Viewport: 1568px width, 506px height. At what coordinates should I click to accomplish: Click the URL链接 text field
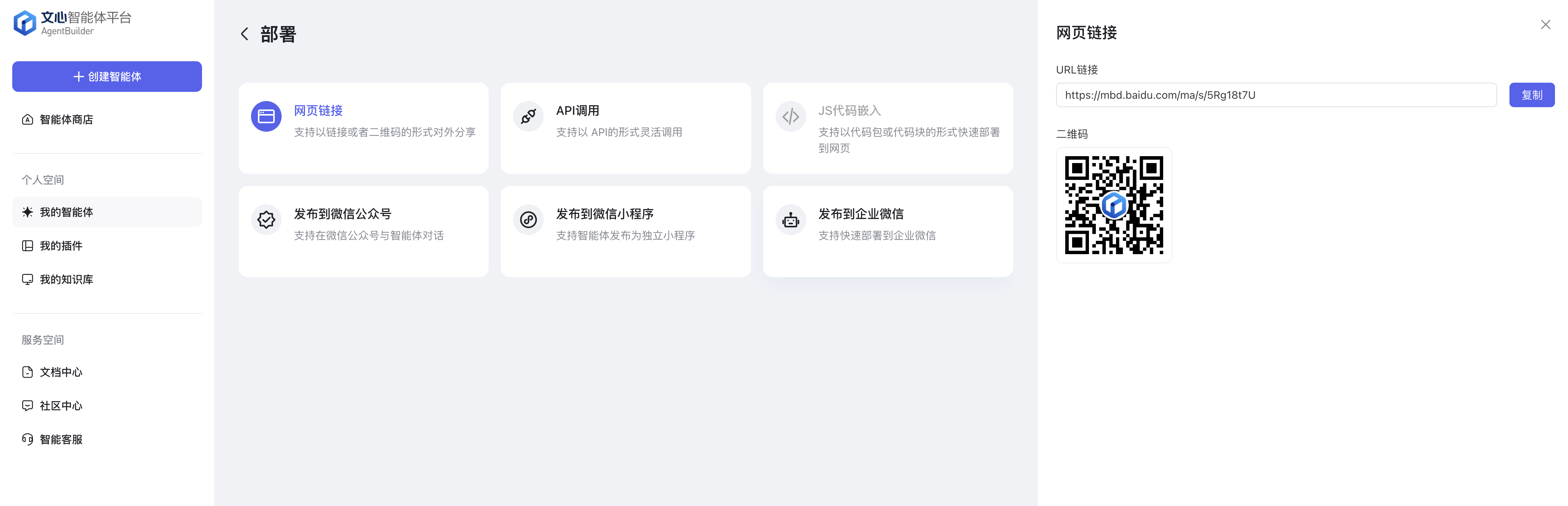click(1275, 95)
